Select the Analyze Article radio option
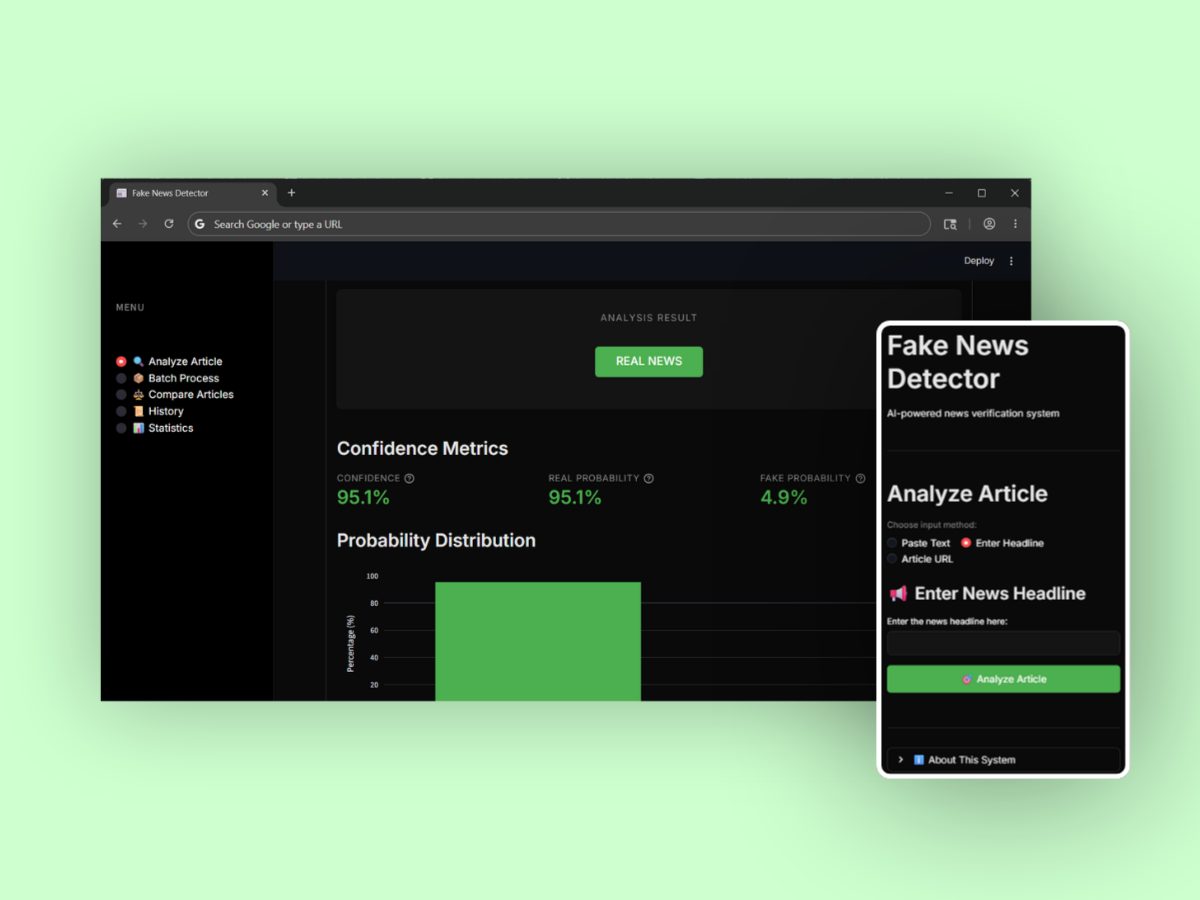The width and height of the screenshot is (1200, 900). pos(121,361)
